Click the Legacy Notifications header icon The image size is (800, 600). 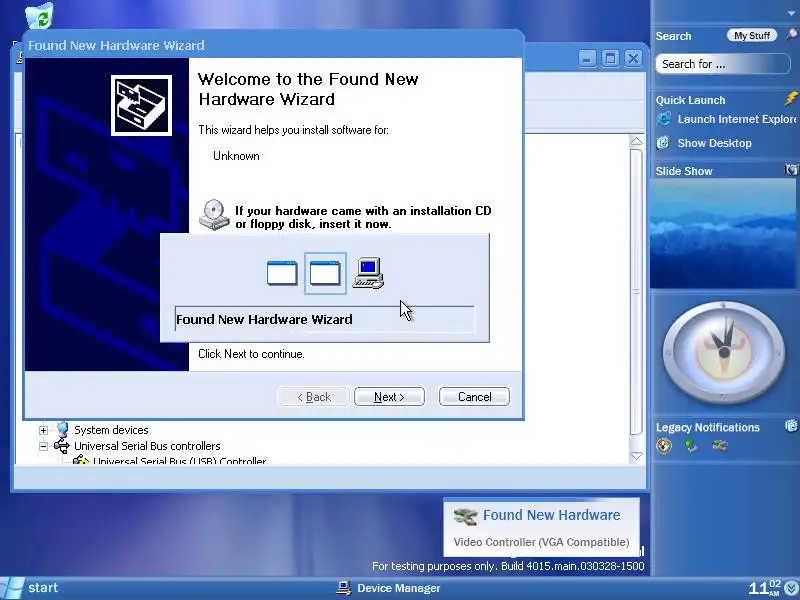pyautogui.click(x=791, y=426)
